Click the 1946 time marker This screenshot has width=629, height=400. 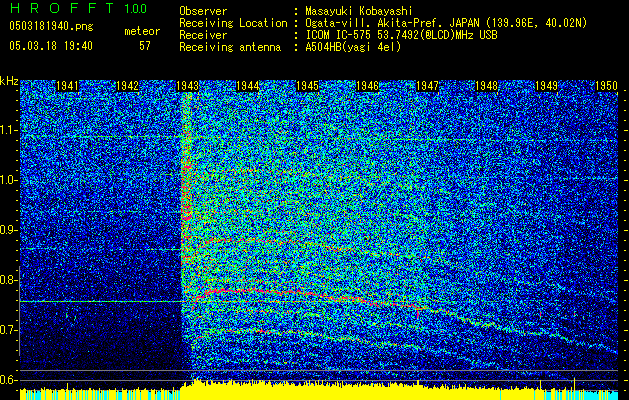(367, 86)
